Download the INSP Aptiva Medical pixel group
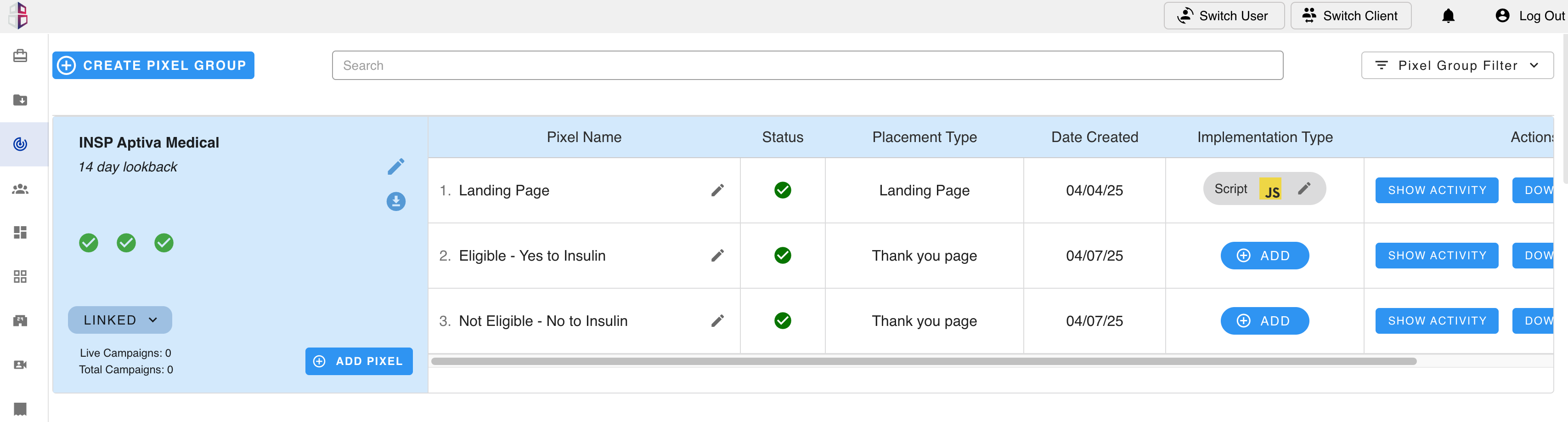Screen dimensions: 1568x422 [x=395, y=201]
